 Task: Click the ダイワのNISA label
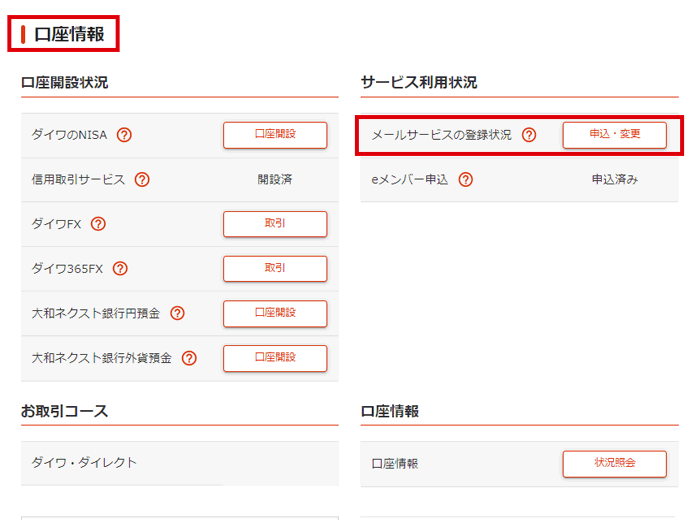[69, 135]
